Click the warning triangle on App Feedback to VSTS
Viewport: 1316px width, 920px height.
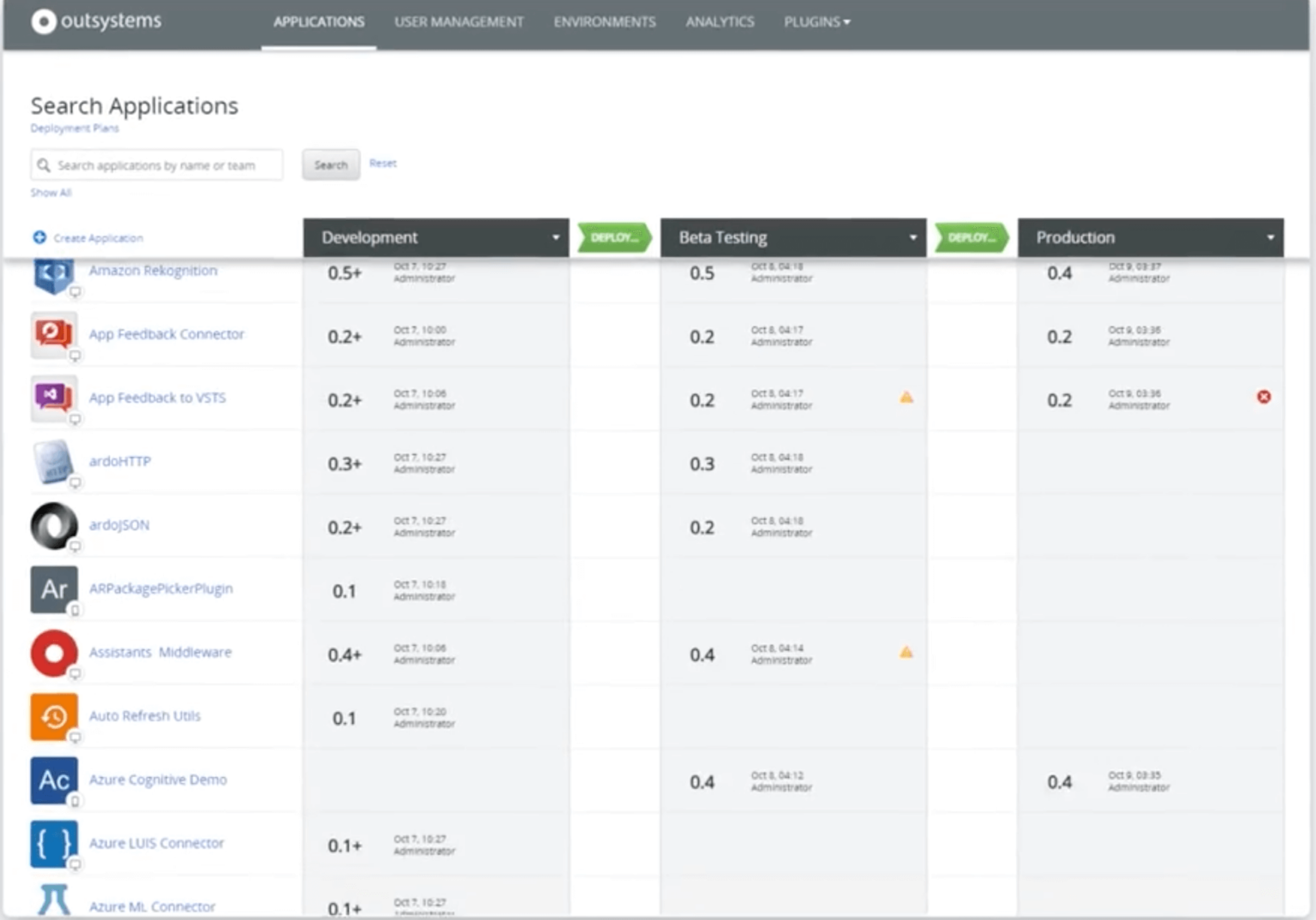click(906, 397)
